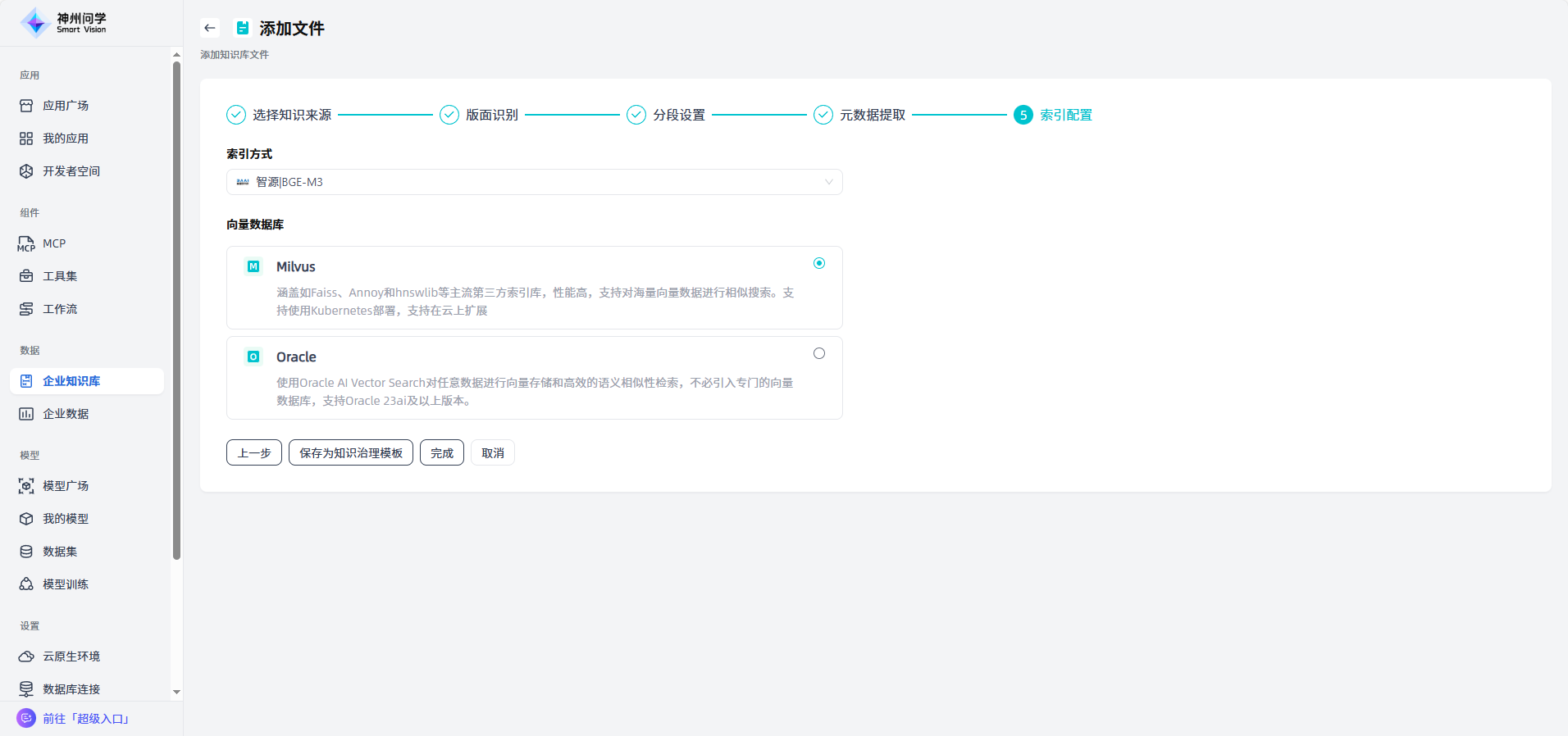Click the 开发者空间 icon in sidebar

pos(26,171)
